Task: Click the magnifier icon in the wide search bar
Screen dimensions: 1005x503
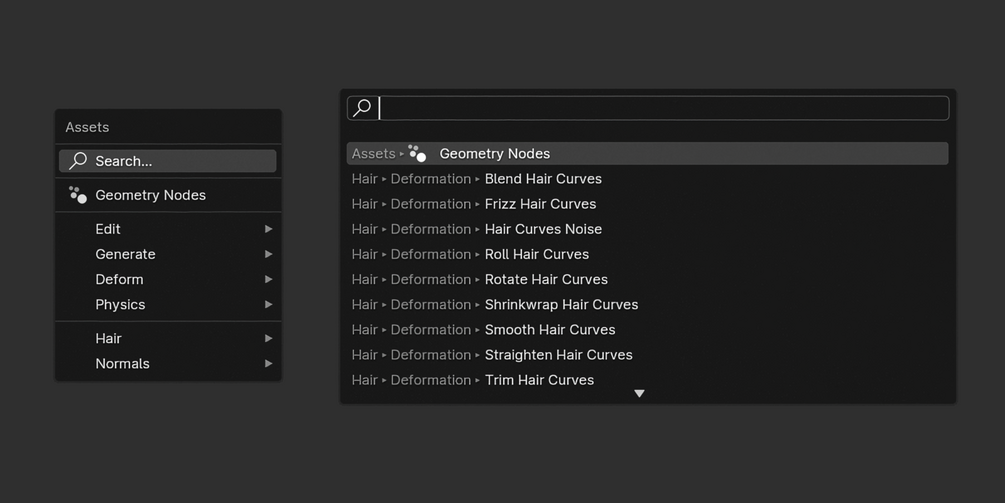Action: tap(363, 108)
